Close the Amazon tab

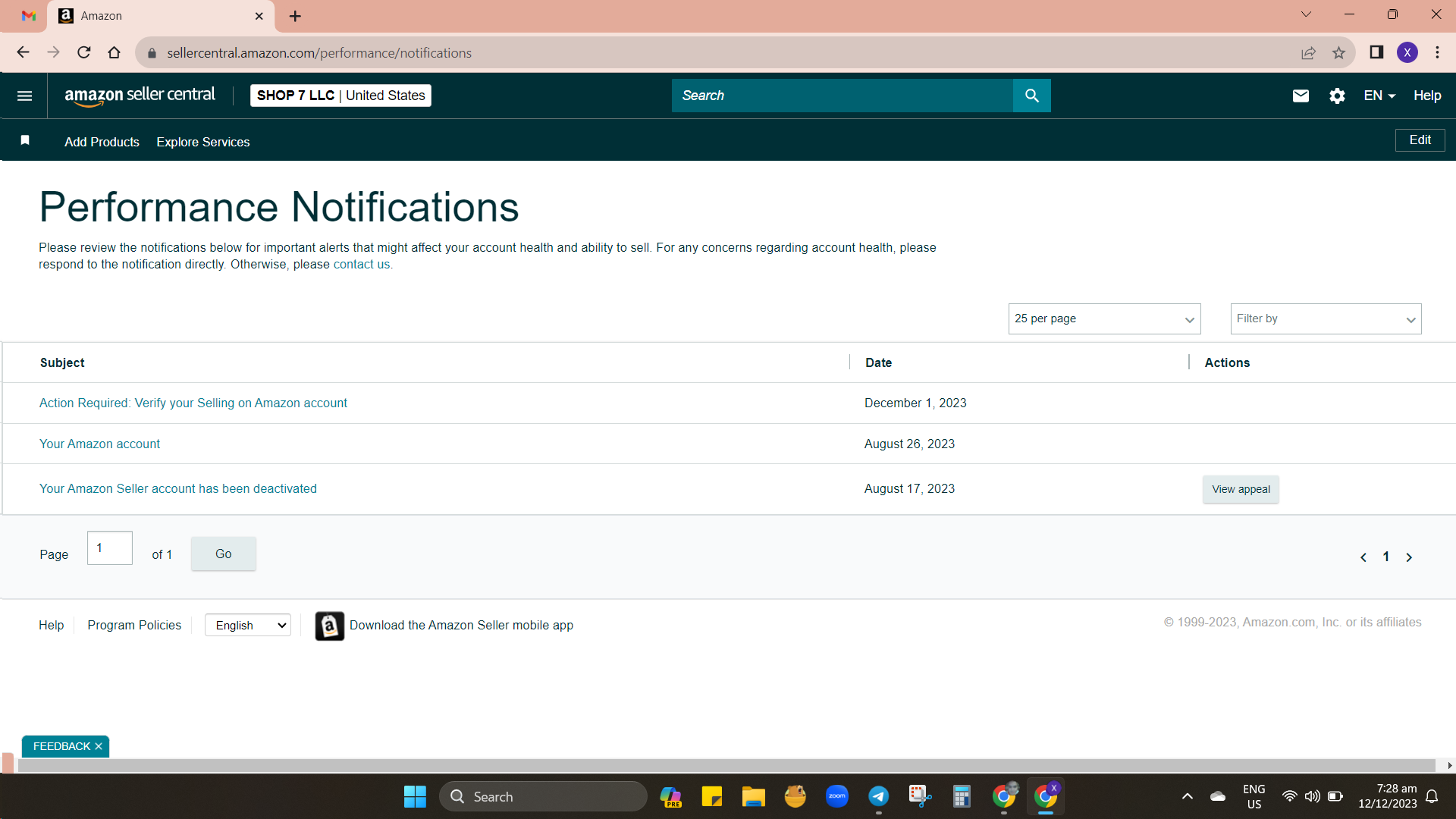259,16
